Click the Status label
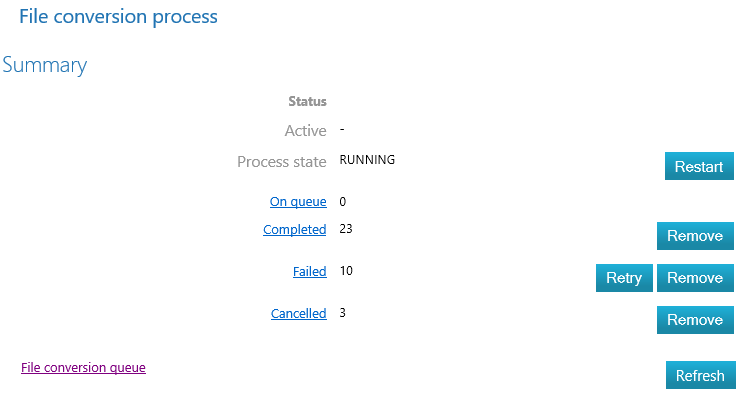This screenshot has height=402, width=746. coord(307,101)
